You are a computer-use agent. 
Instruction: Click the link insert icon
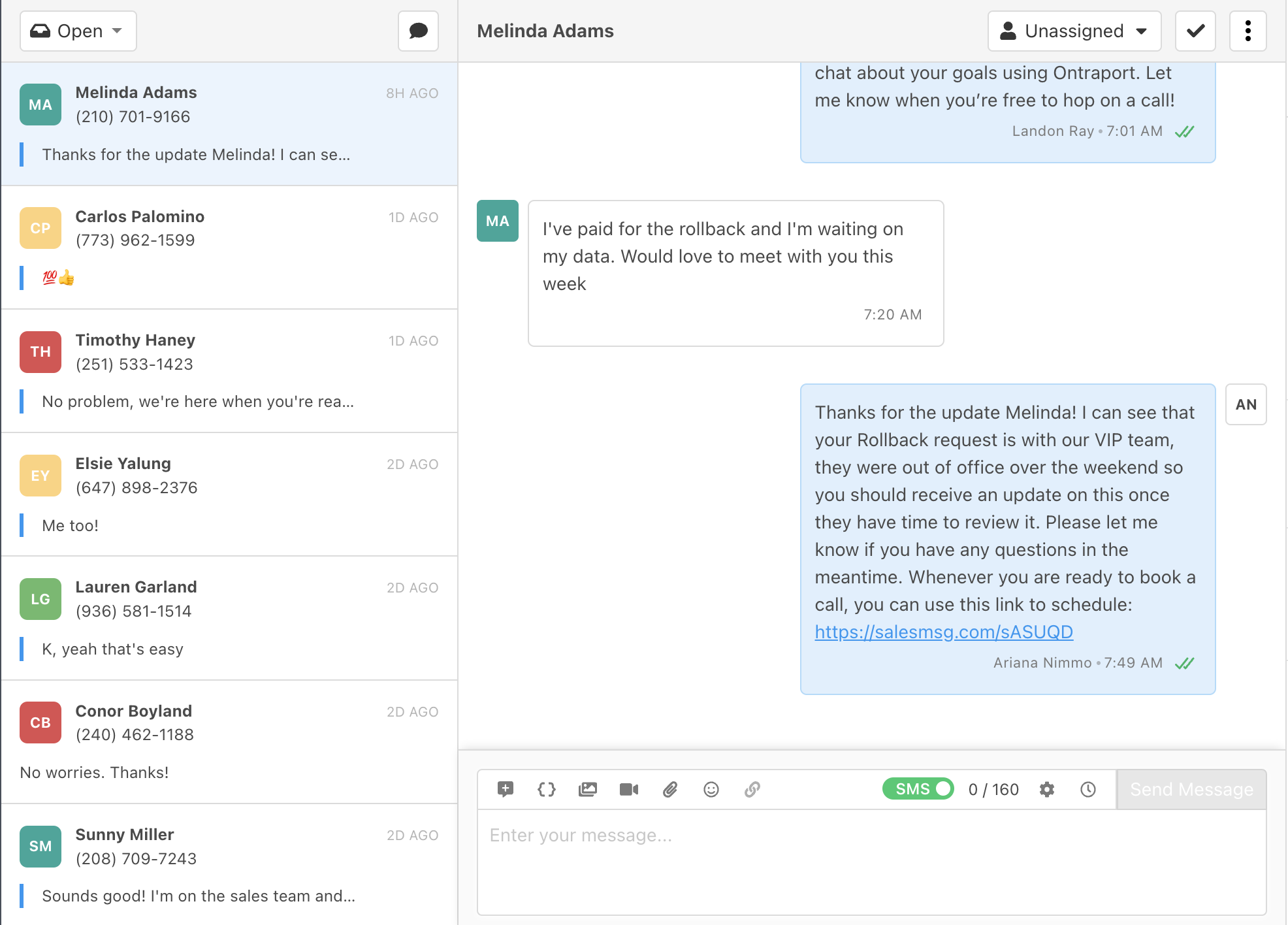tap(752, 789)
